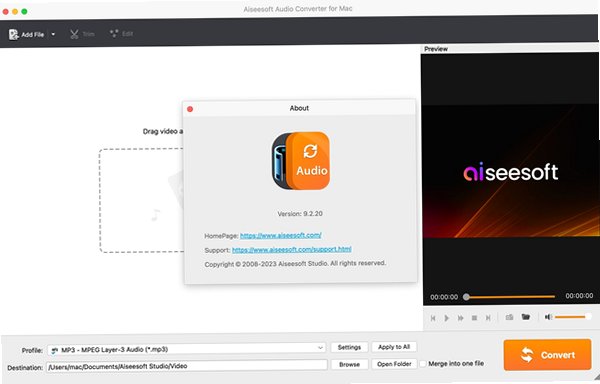Viewport: 600px width, 384px height.
Task: Click the MP3 profile format icon
Action: tap(54, 350)
